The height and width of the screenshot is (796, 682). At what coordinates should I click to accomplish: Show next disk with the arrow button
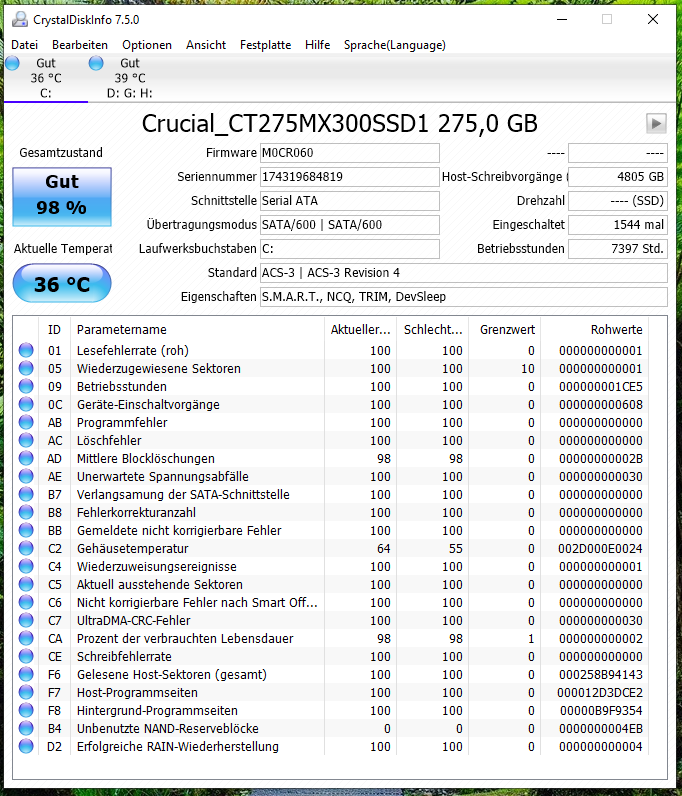[656, 123]
